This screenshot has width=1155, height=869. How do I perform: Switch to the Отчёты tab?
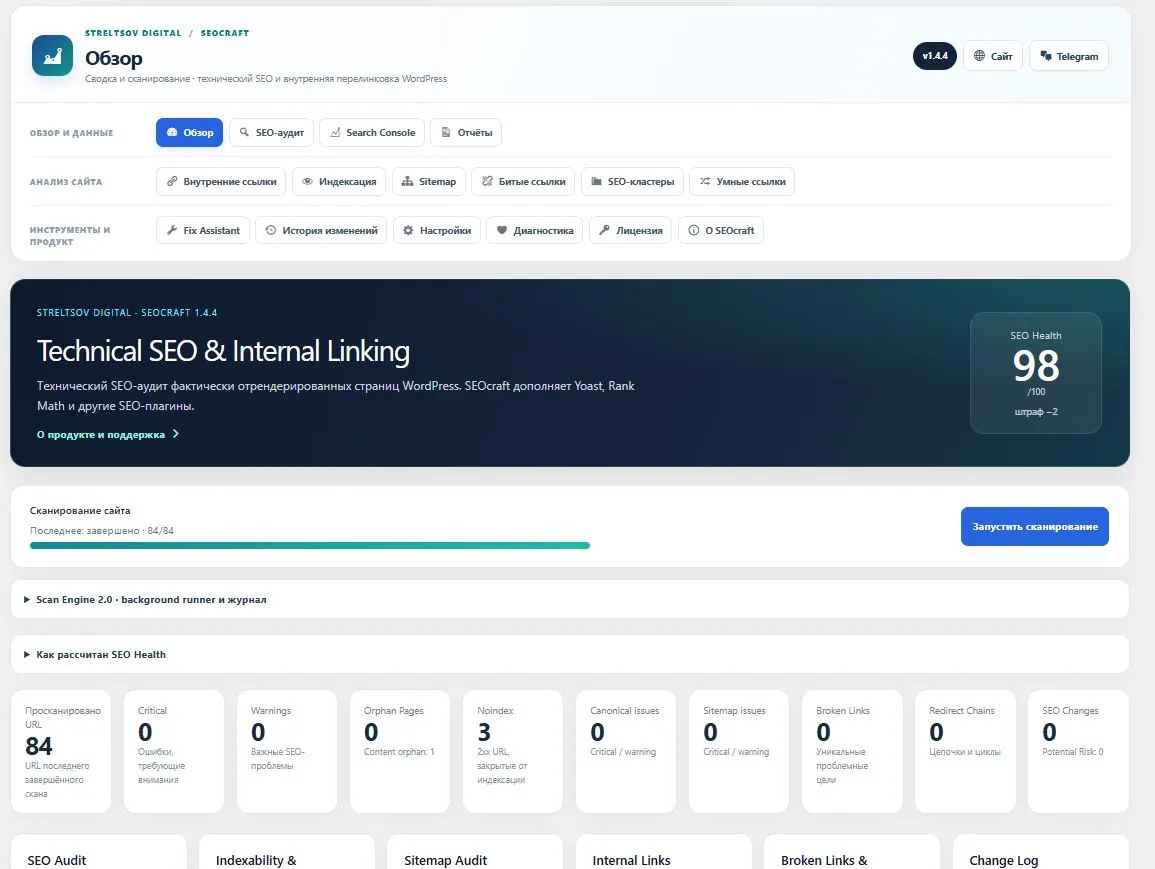(466, 133)
